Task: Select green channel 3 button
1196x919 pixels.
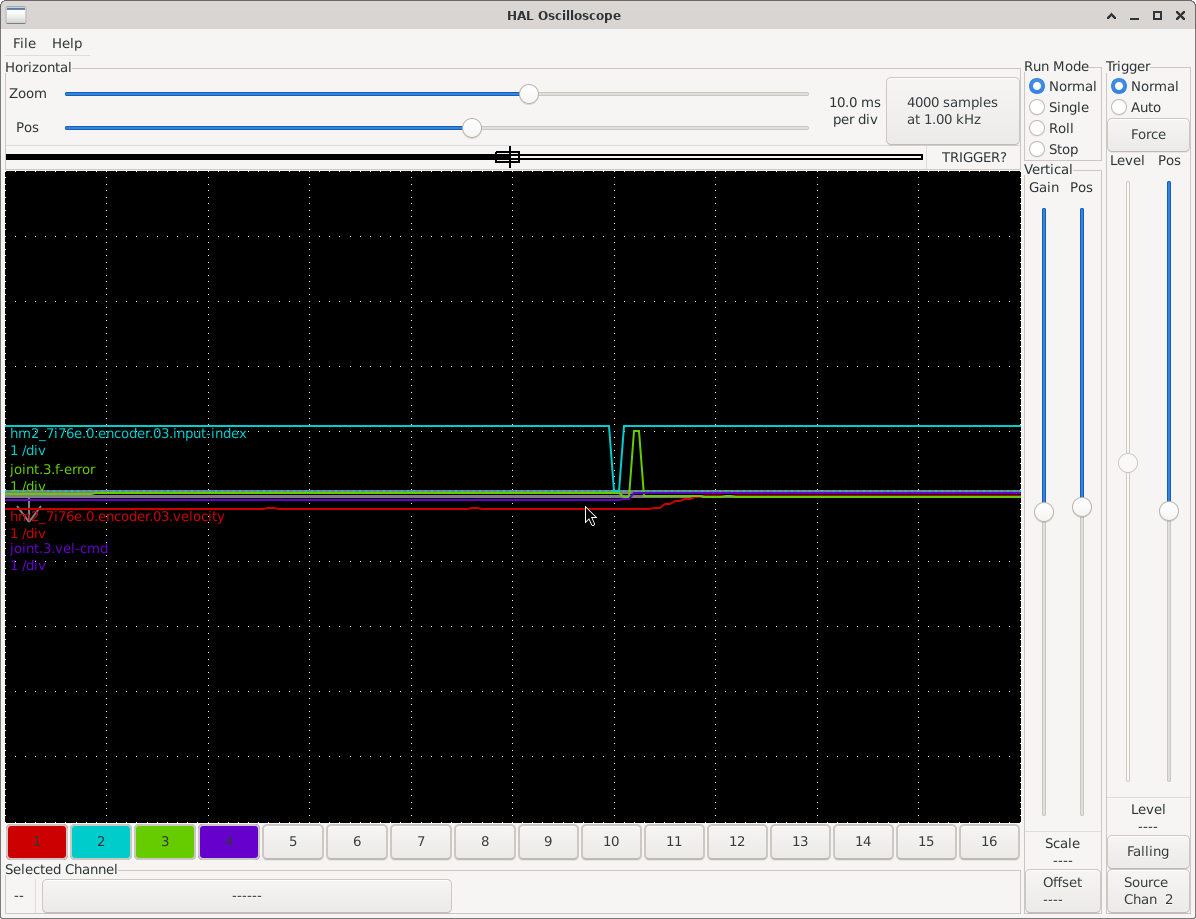Action: [165, 841]
